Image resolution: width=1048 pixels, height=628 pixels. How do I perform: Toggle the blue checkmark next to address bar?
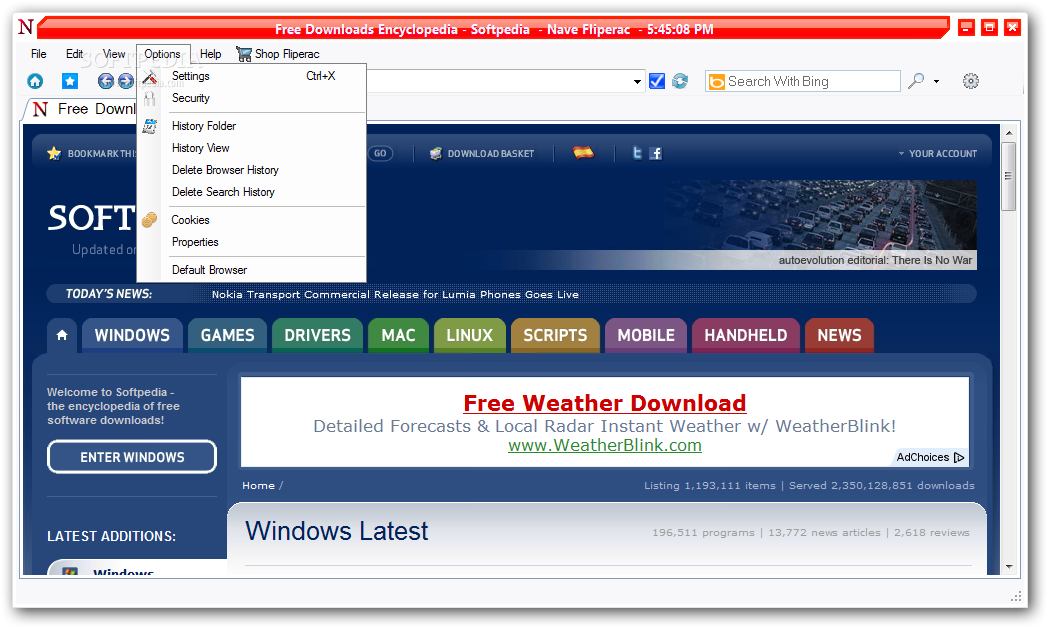coord(657,82)
